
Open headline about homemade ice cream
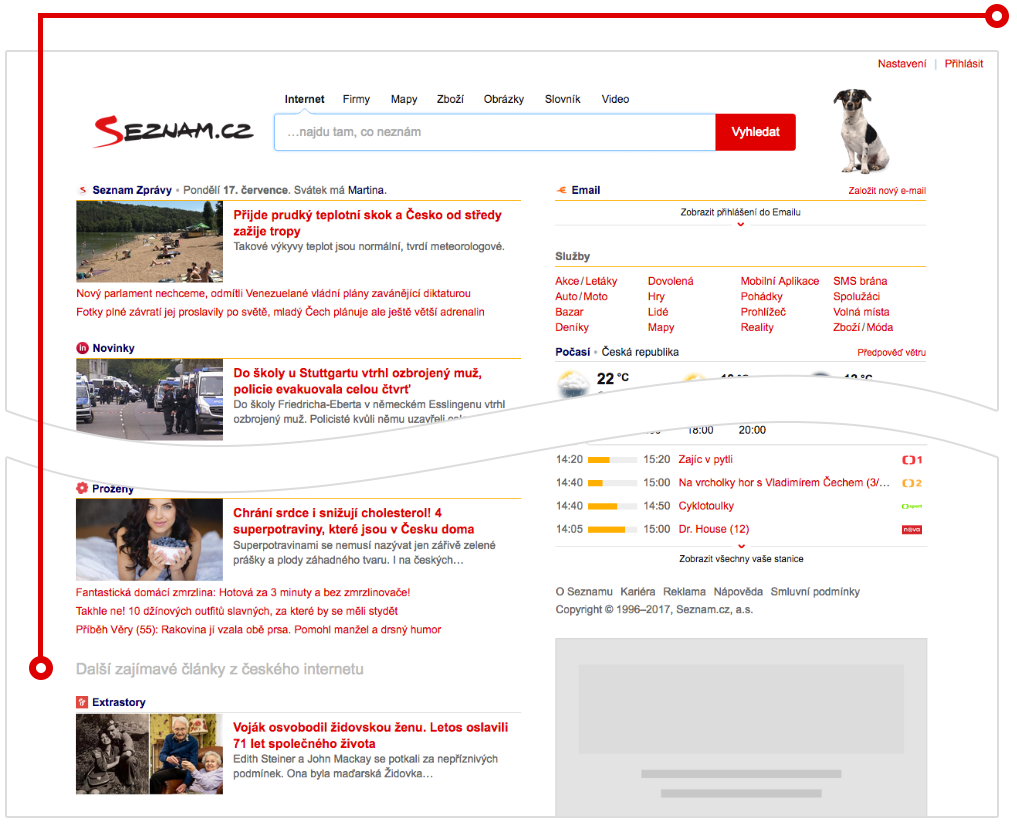pos(243,593)
